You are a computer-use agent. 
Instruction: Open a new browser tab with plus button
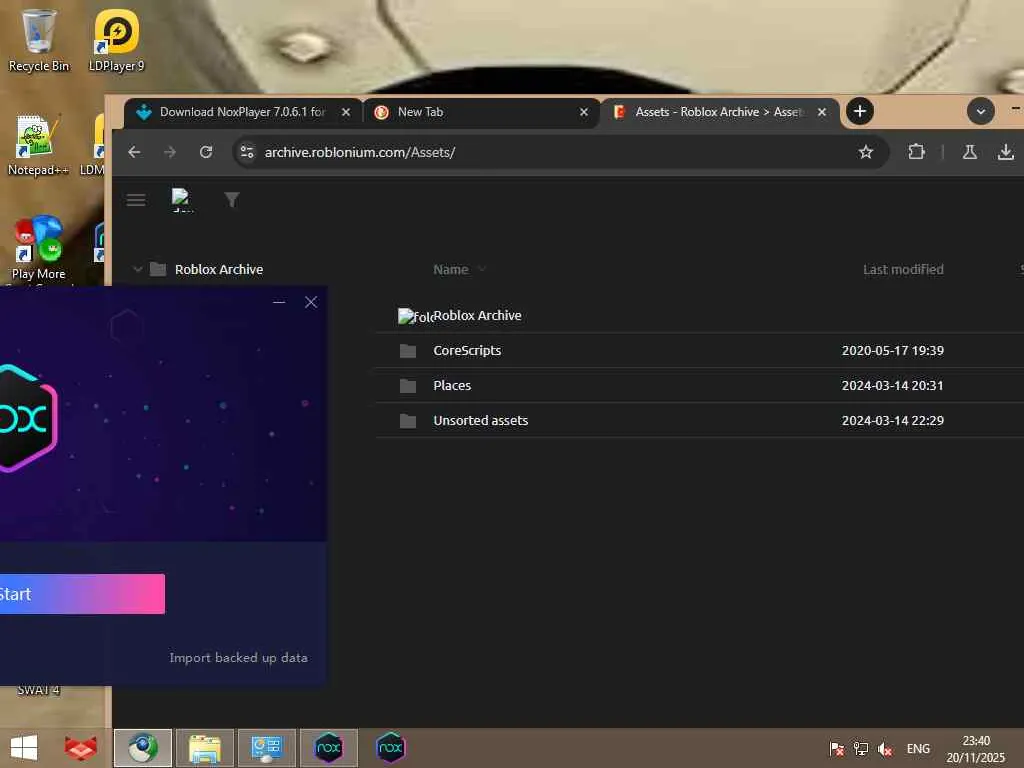860,111
